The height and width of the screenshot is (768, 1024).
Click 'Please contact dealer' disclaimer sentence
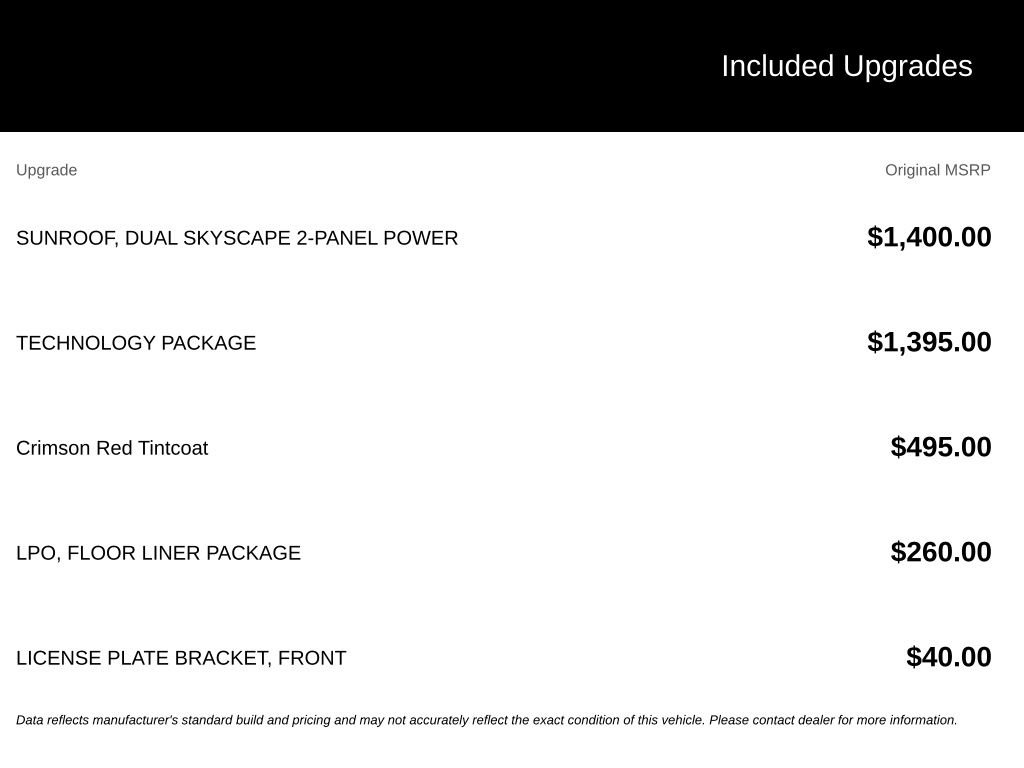[x=833, y=720]
